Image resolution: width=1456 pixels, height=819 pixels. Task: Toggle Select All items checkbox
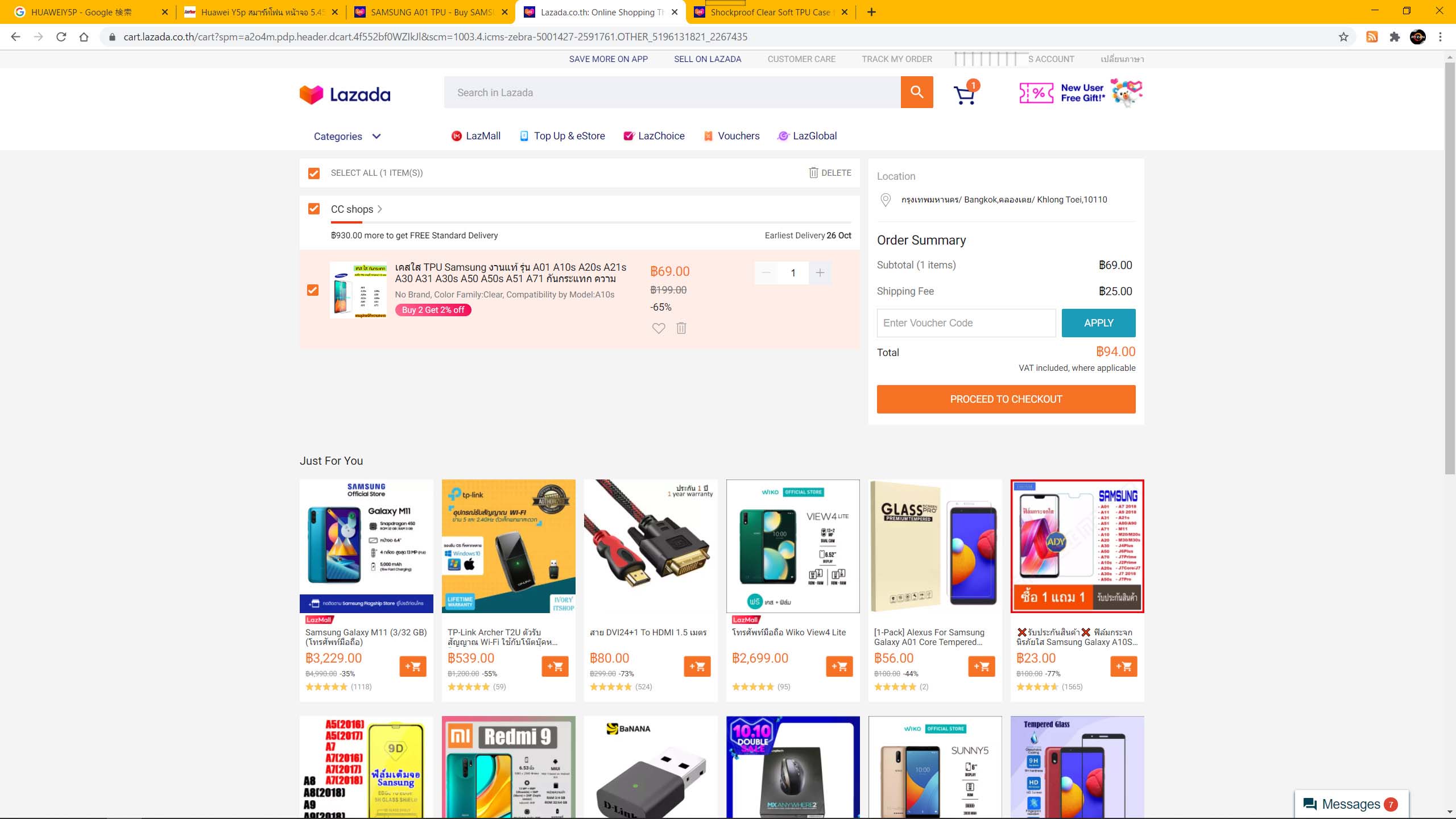(x=314, y=173)
